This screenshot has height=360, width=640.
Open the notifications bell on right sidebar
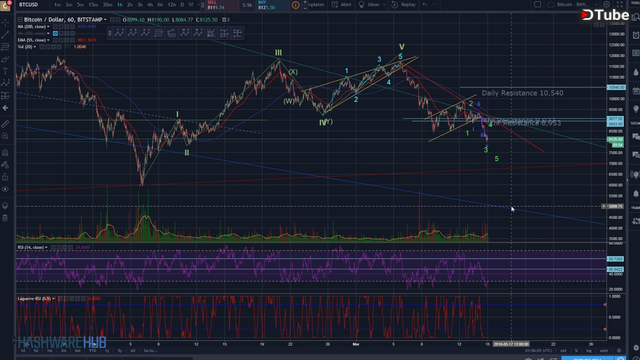[x=636, y=193]
